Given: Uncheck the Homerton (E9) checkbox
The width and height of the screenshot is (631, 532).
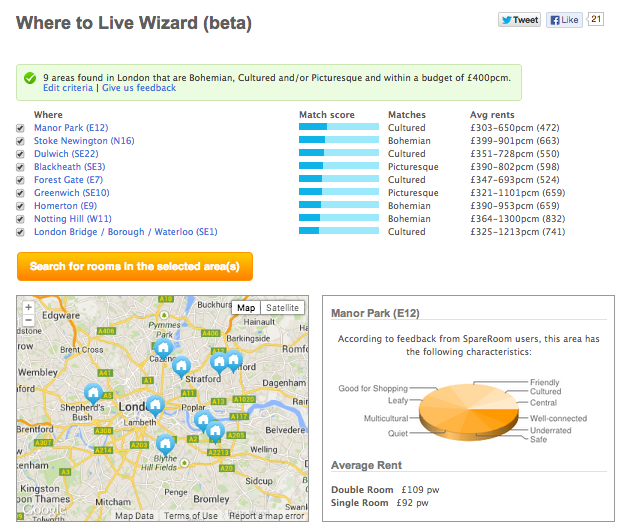Looking at the screenshot, I should coord(20,206).
